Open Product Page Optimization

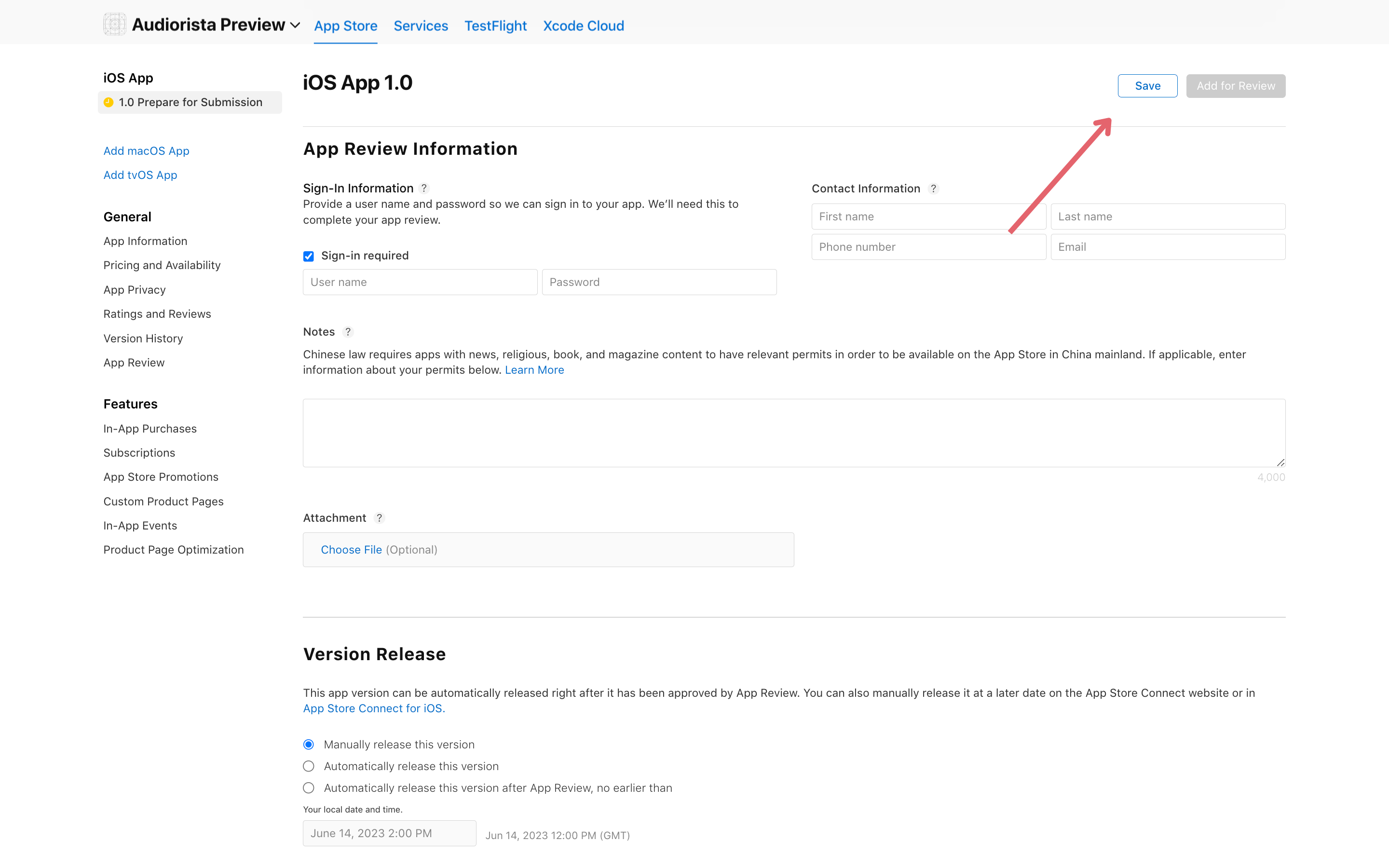point(173,550)
